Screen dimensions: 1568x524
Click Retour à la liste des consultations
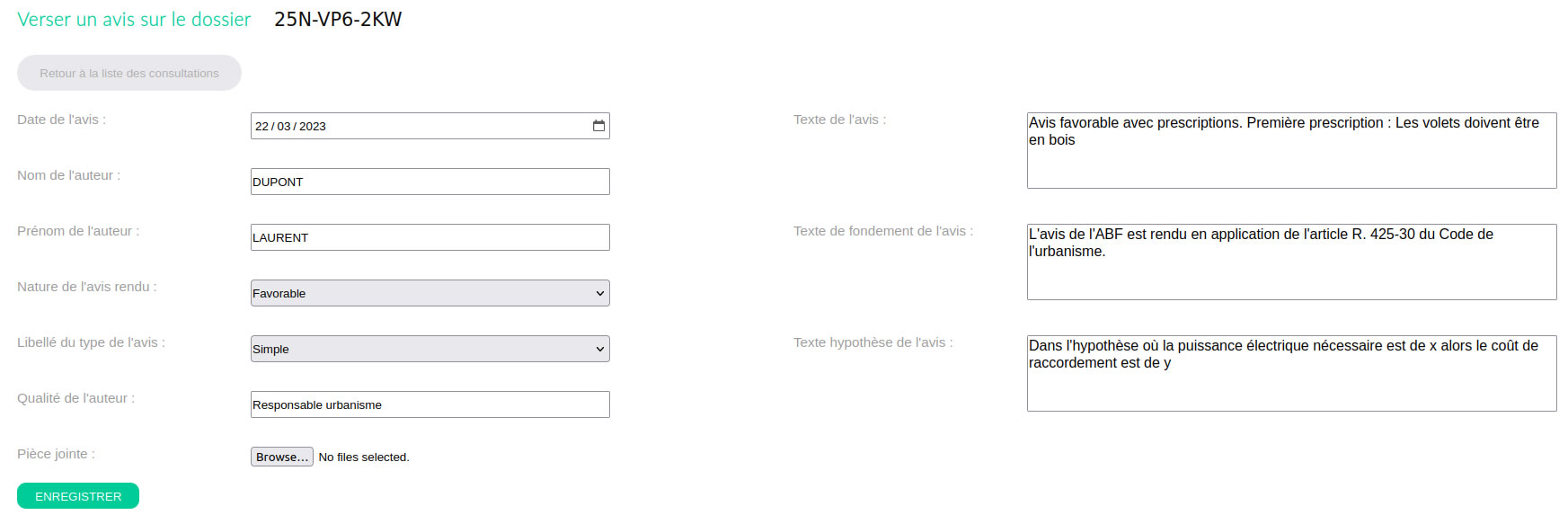pos(129,73)
